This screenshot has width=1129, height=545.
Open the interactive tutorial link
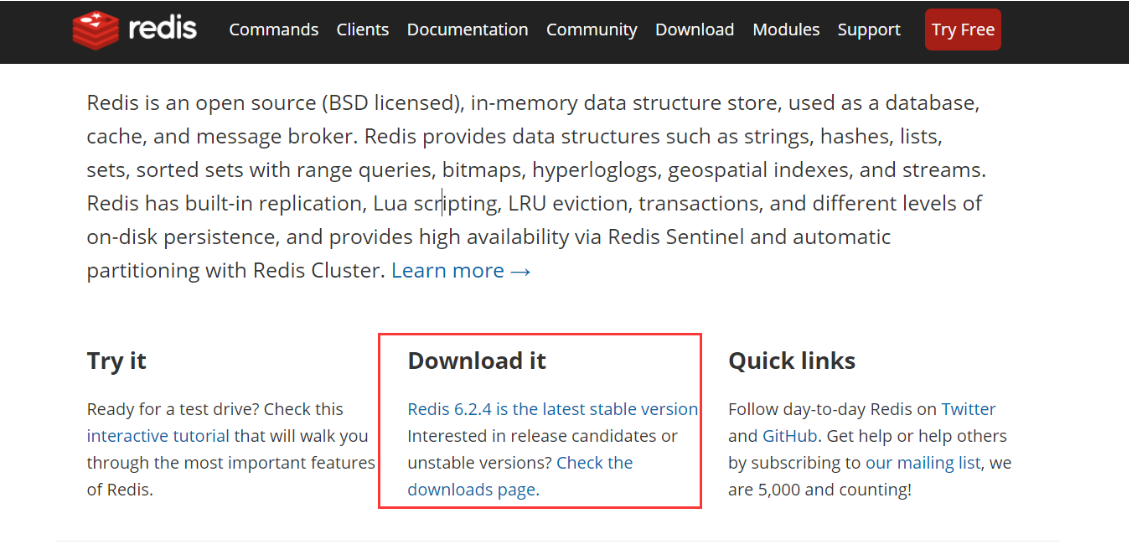(x=158, y=436)
